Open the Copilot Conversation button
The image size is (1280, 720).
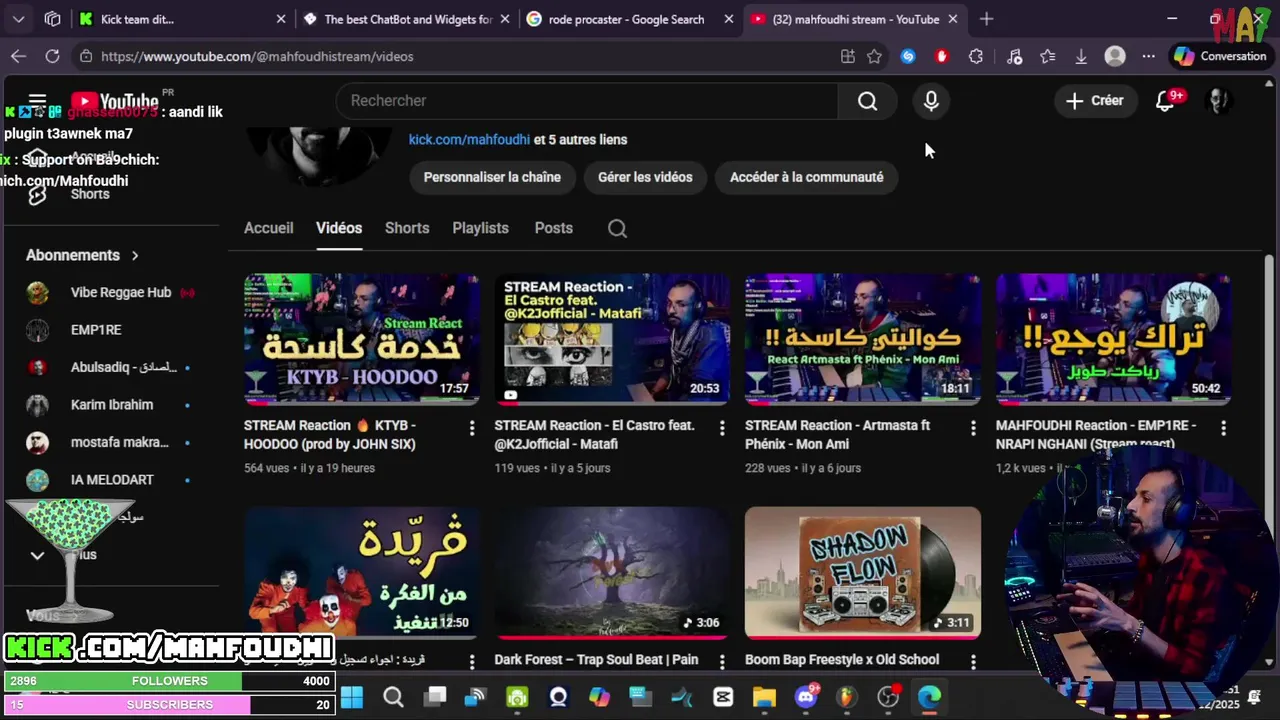click(1220, 56)
